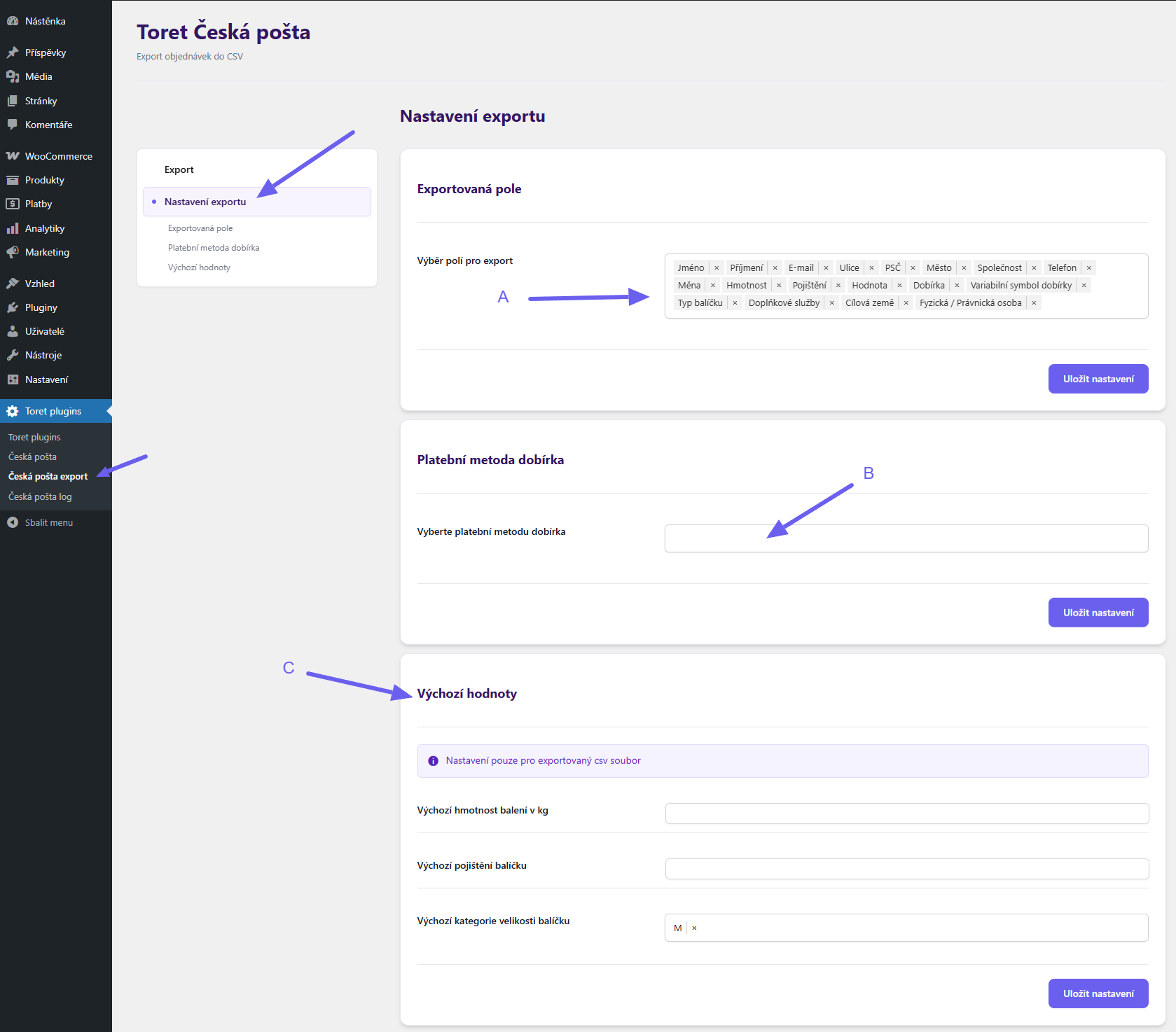Image resolution: width=1176 pixels, height=1032 pixels.
Task: Open the Platby payments icon
Action: [x=13, y=204]
